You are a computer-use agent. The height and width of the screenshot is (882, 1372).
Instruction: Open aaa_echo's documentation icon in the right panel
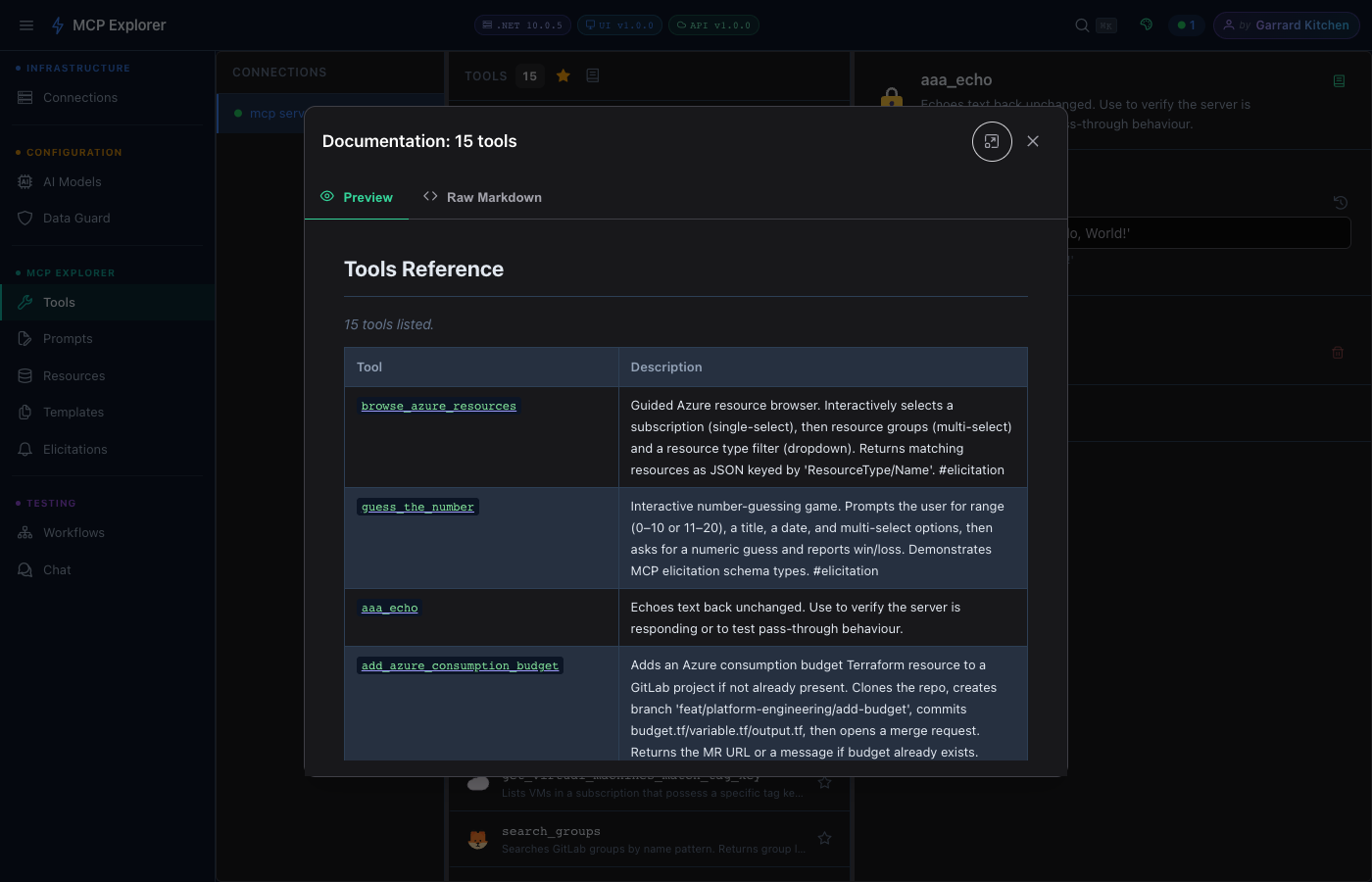click(1339, 81)
